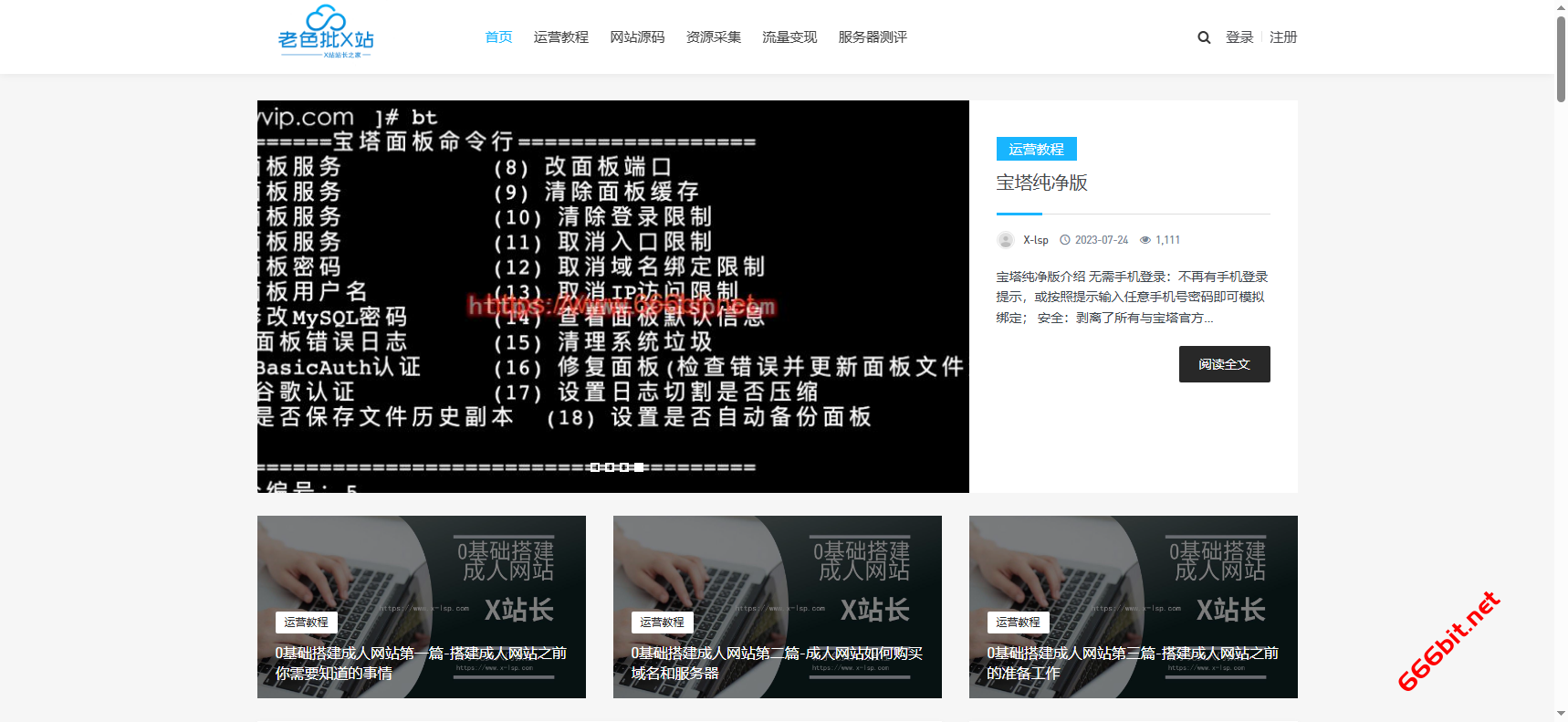Select the fourth, filled carousel slide indicator
Screen dimensions: 1568x722
[639, 467]
